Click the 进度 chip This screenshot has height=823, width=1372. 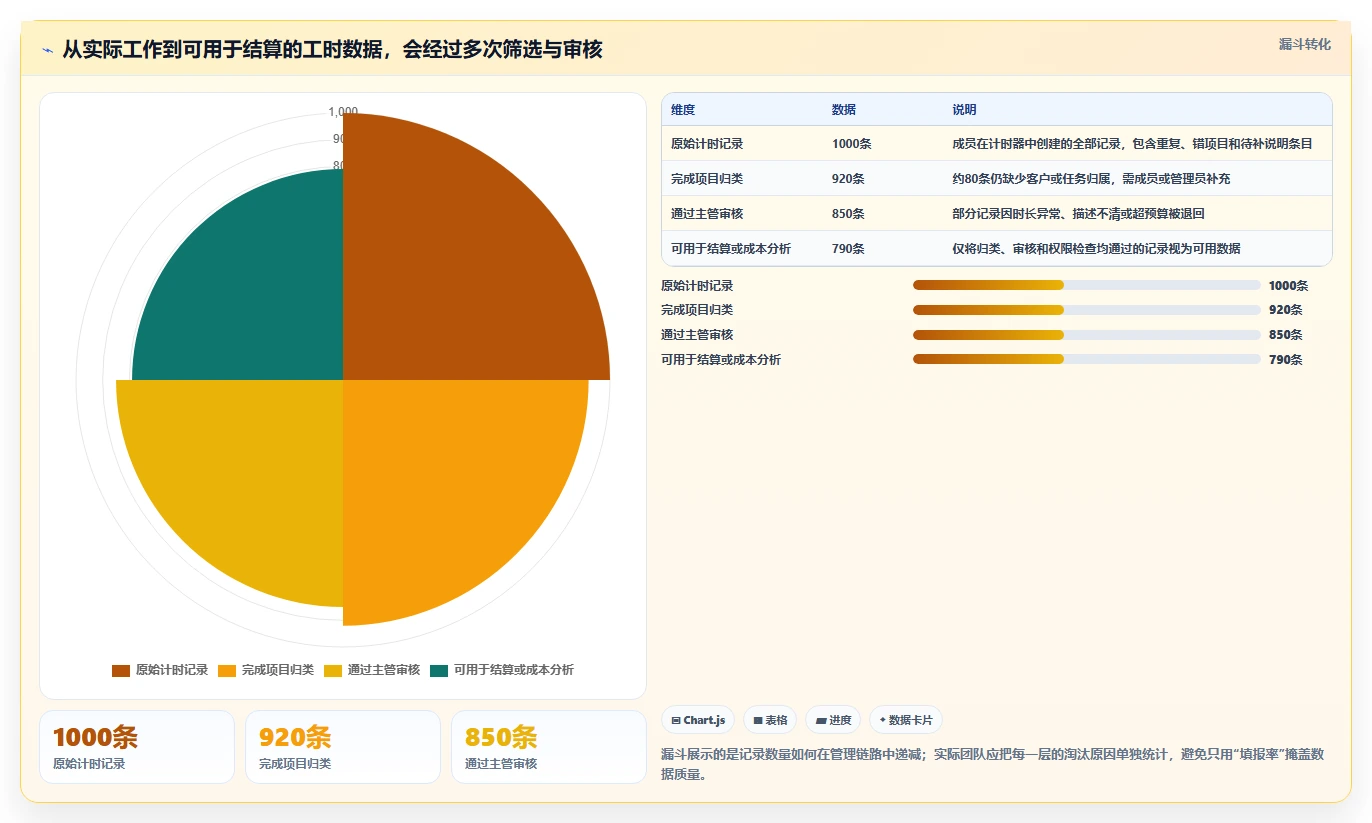833,720
